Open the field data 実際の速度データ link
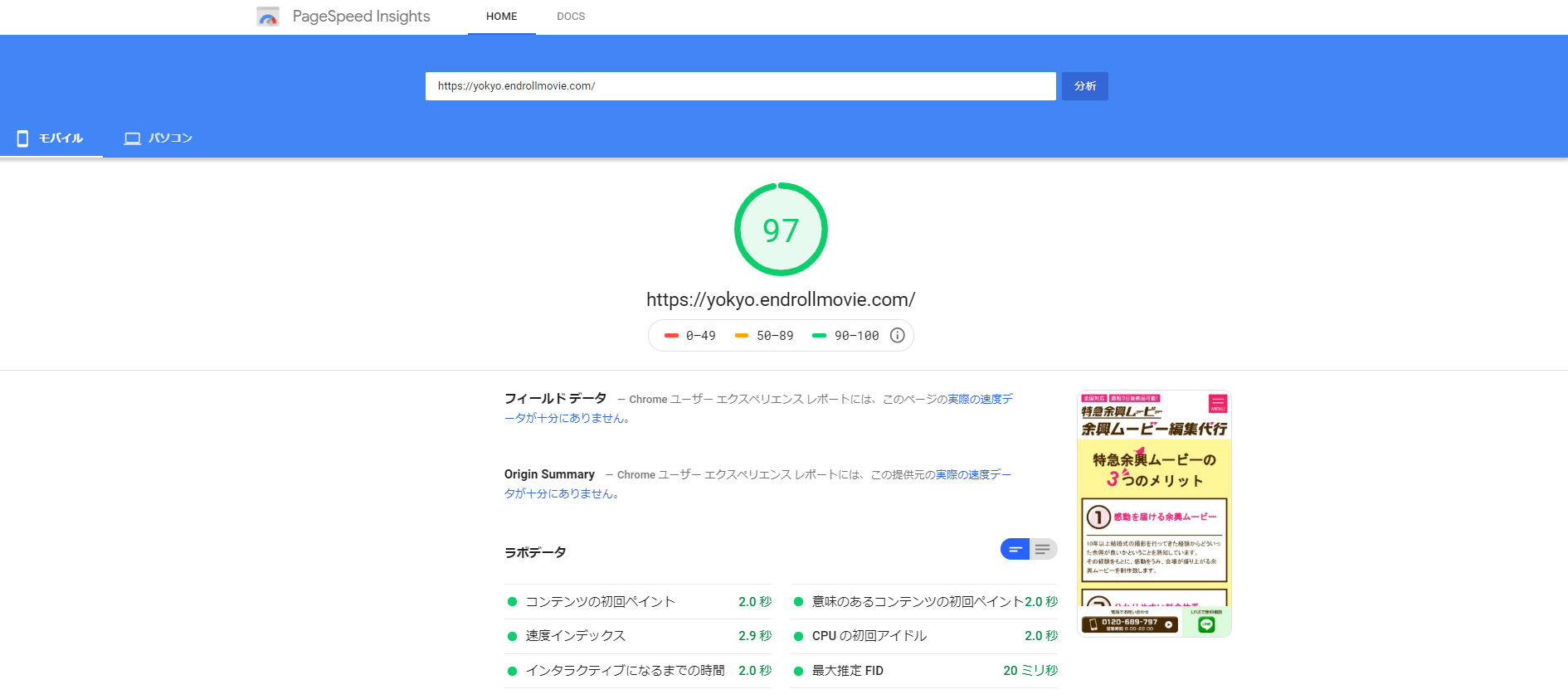Screen dimensions: 1568x699 pos(981,400)
